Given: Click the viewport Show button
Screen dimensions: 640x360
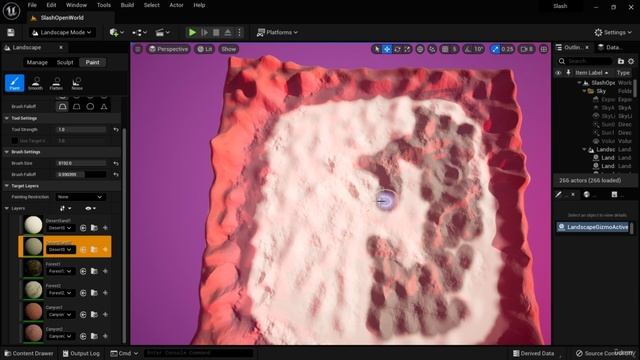Looking at the screenshot, I should (x=229, y=49).
